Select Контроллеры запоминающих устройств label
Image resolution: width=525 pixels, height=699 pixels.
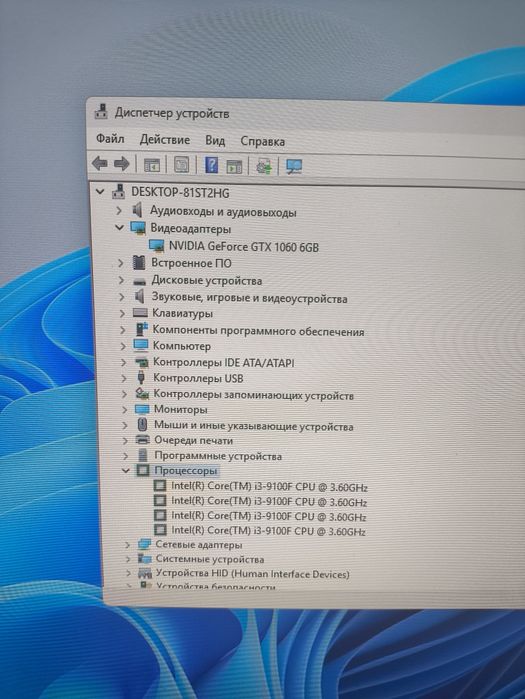coord(254,395)
